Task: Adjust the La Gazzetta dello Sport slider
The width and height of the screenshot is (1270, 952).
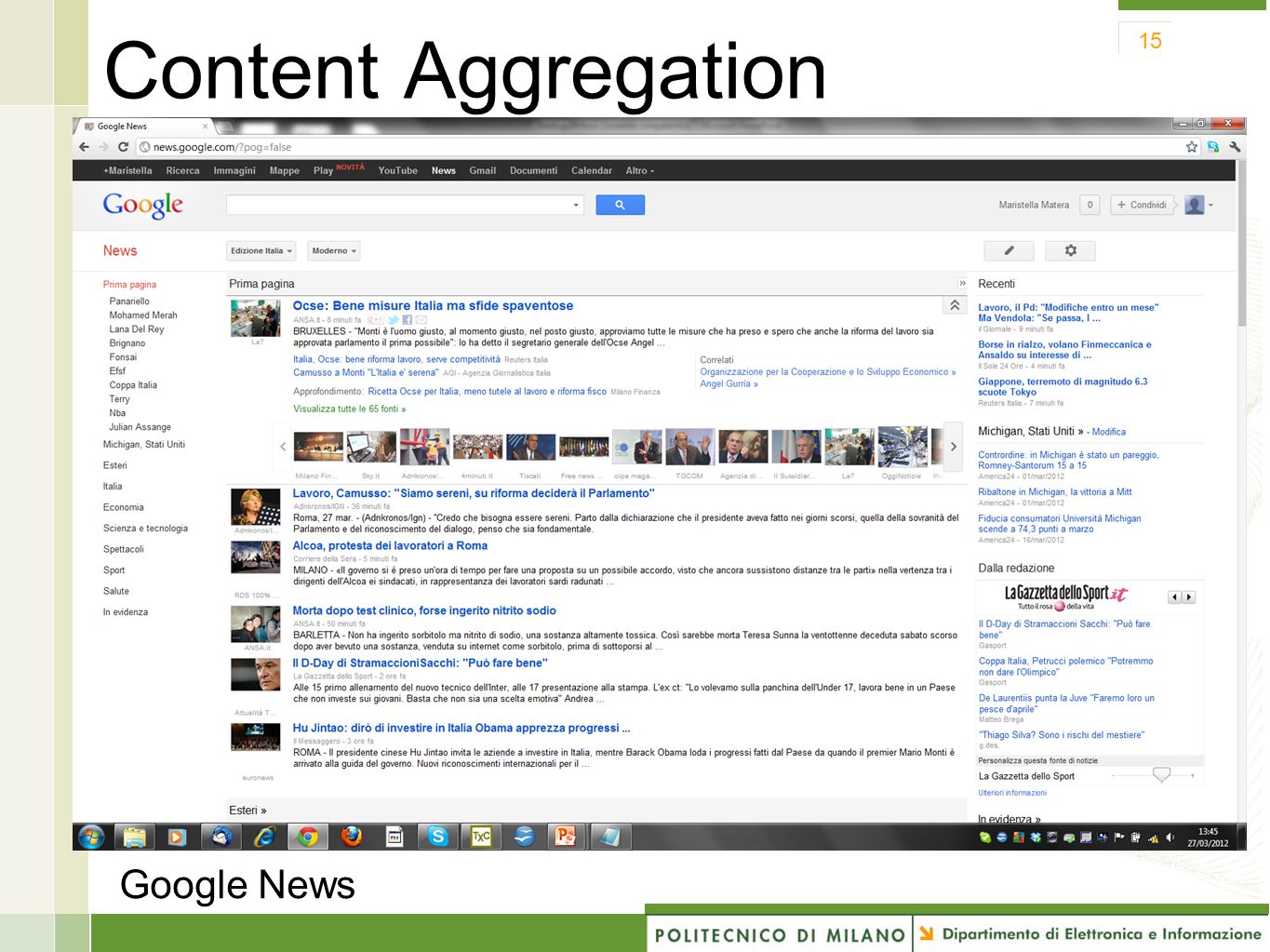Action: (x=1161, y=774)
